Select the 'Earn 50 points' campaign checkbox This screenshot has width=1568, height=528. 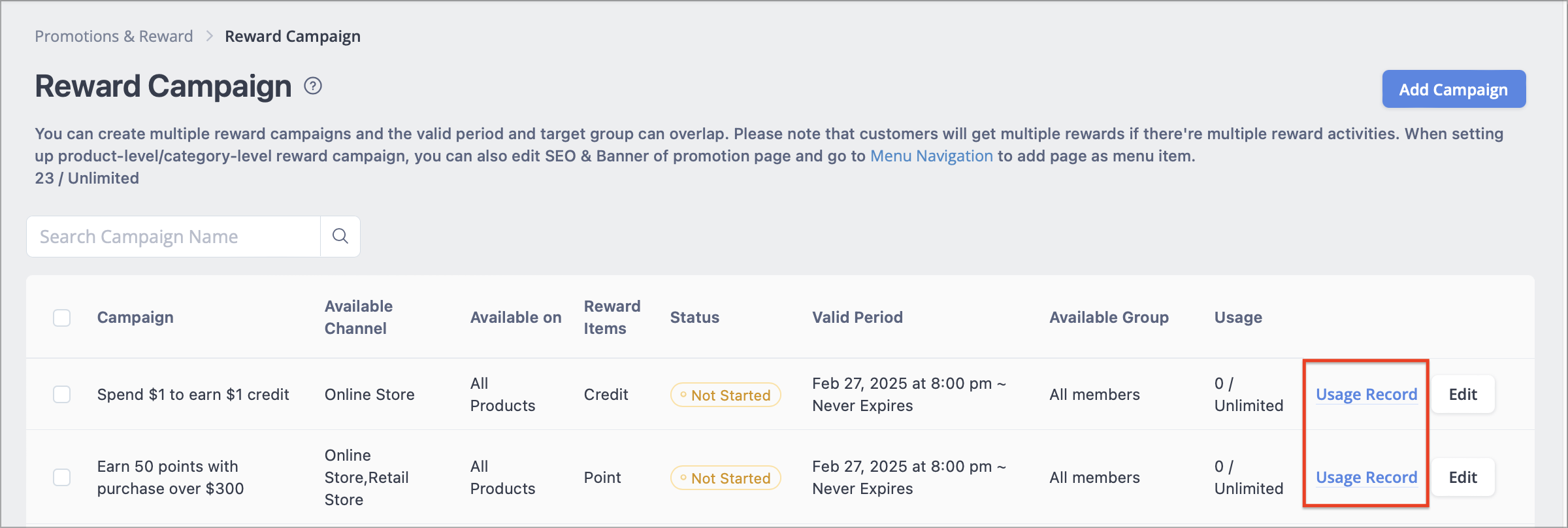[62, 478]
